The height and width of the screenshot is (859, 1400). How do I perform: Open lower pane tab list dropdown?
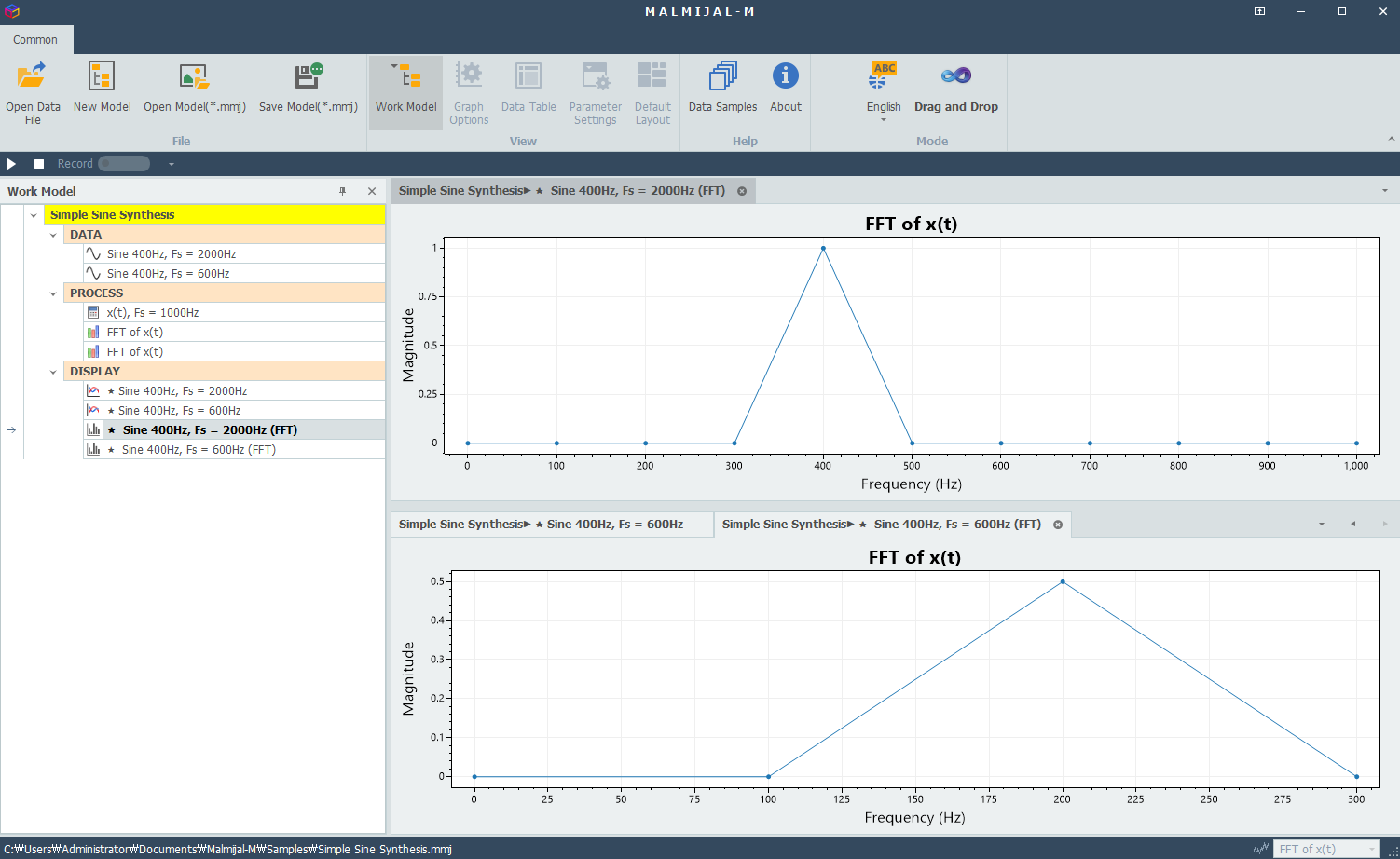(x=1322, y=525)
